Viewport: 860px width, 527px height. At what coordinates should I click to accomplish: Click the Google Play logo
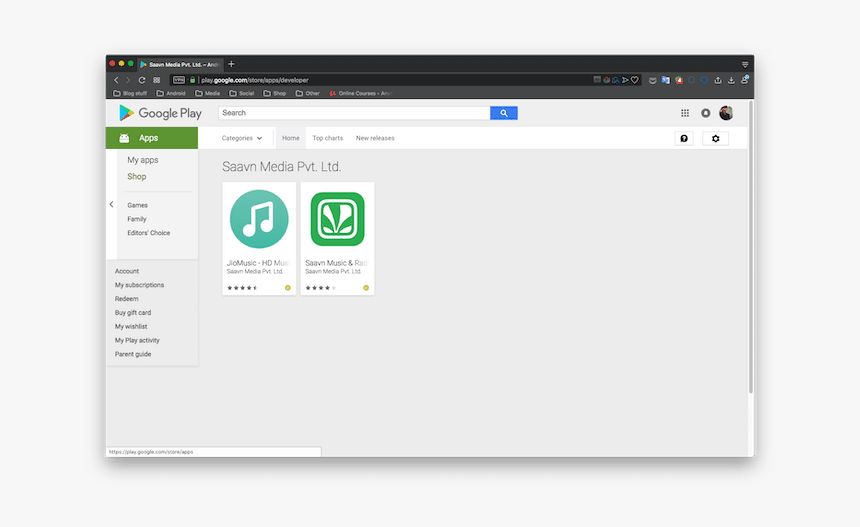tap(160, 113)
